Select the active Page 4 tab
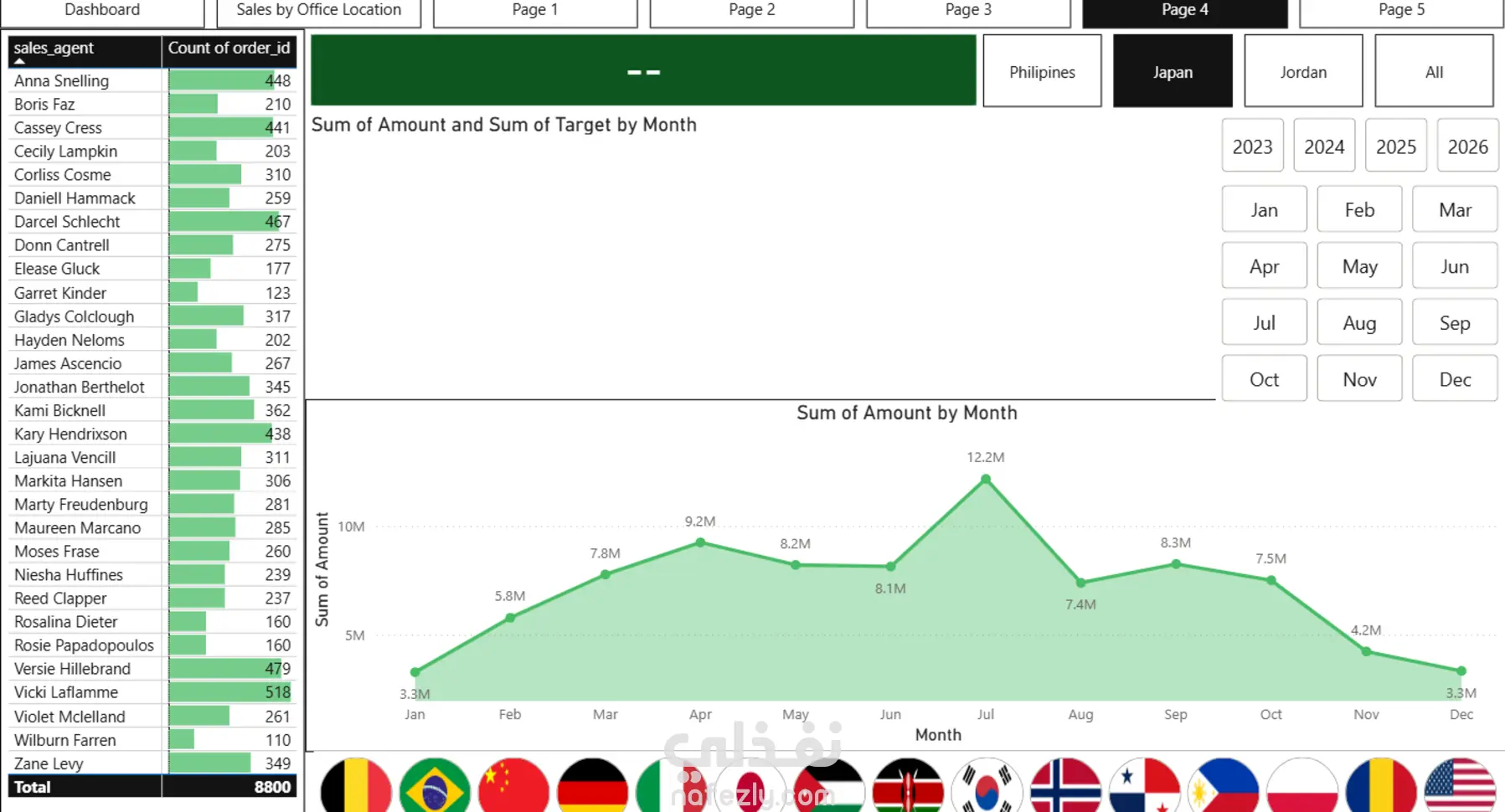Image resolution: width=1505 pixels, height=812 pixels. pyautogui.click(x=1185, y=12)
